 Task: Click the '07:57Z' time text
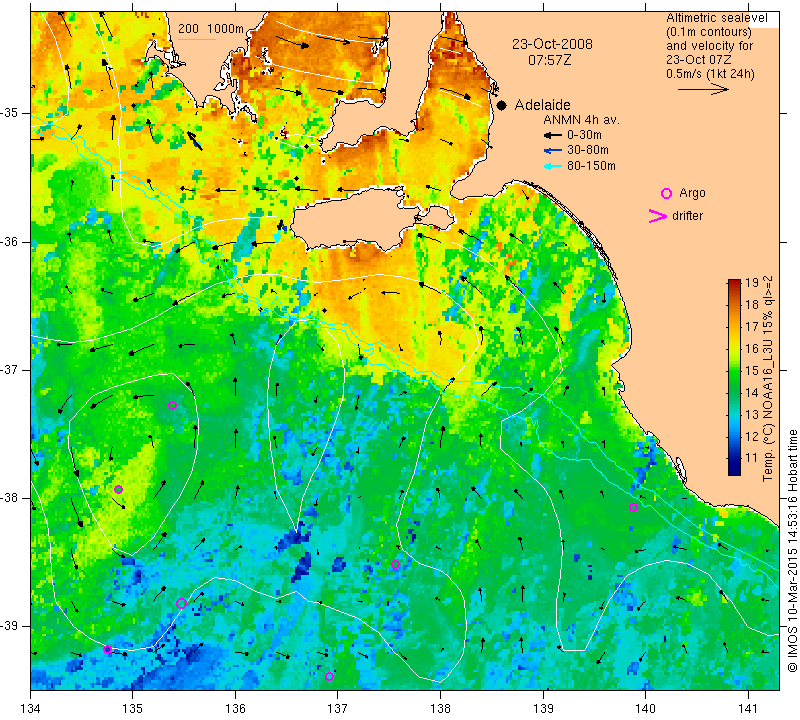point(549,60)
